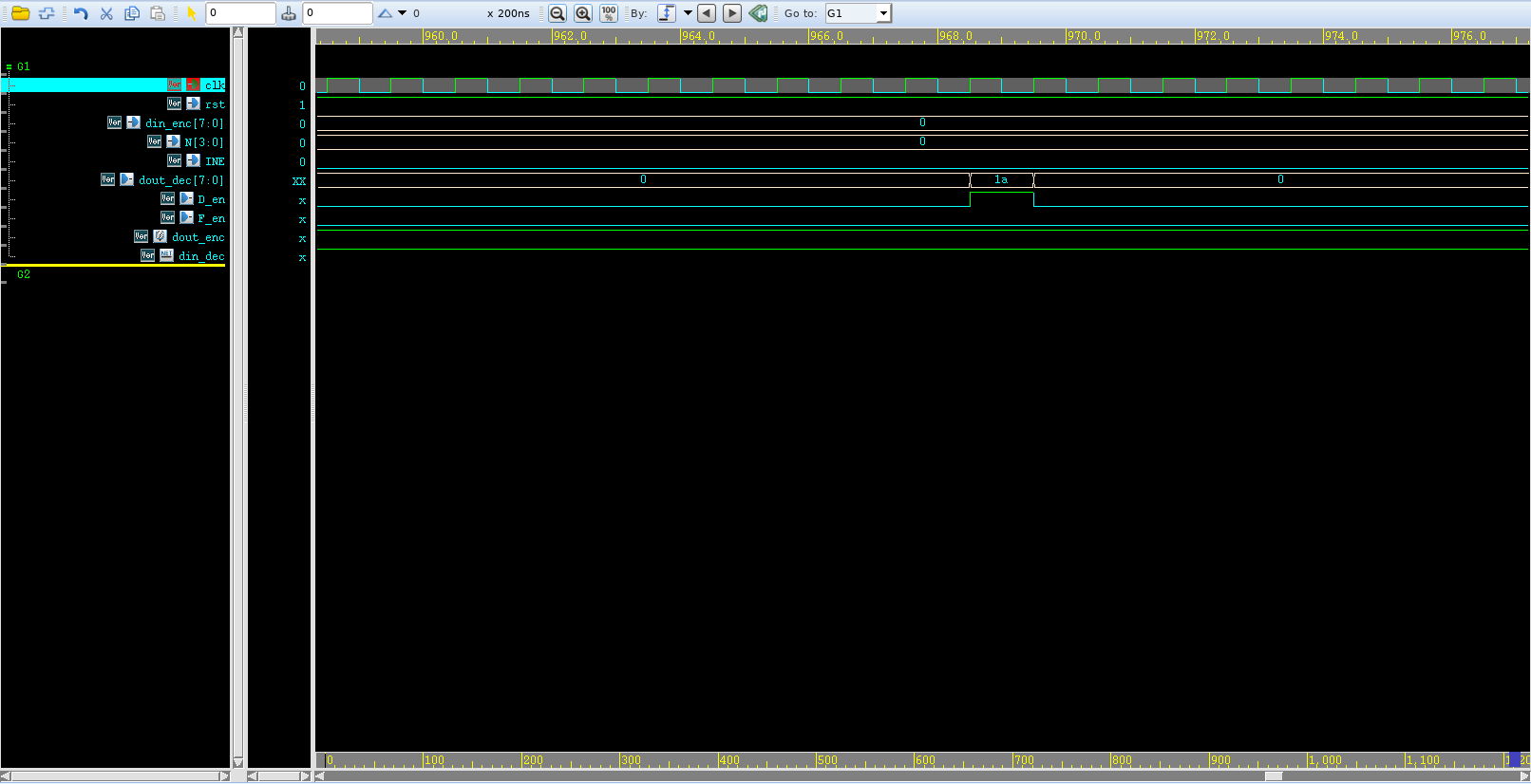Screen dimensions: 1531x784
Task: Open the delta dropdown arrow
Action: point(402,13)
